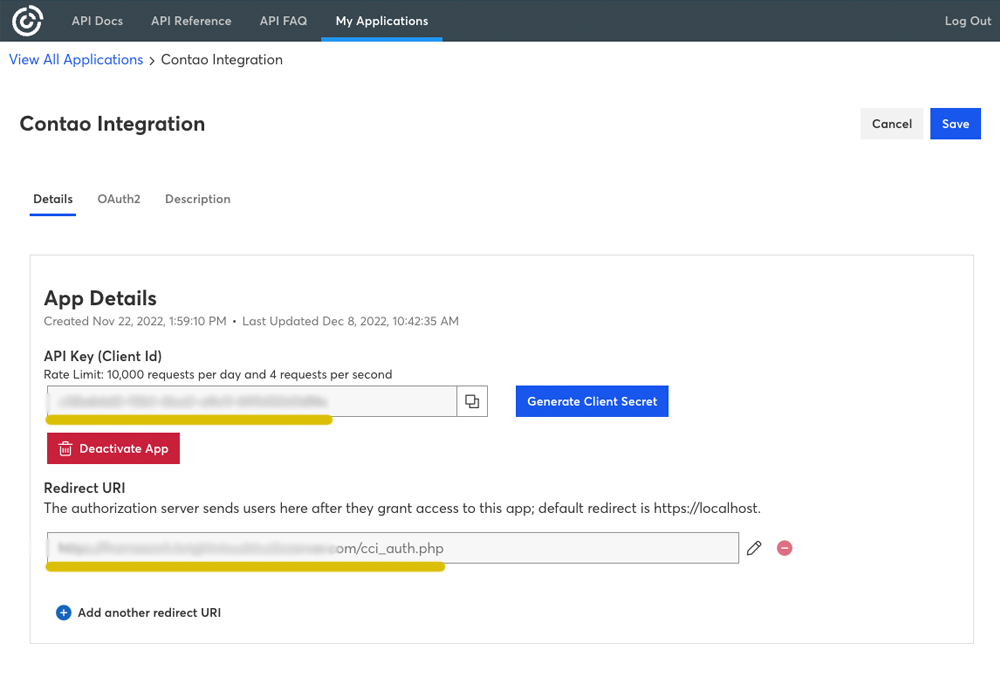Click the Rate Limit description text
This screenshot has height=688, width=1000.
coord(218,375)
